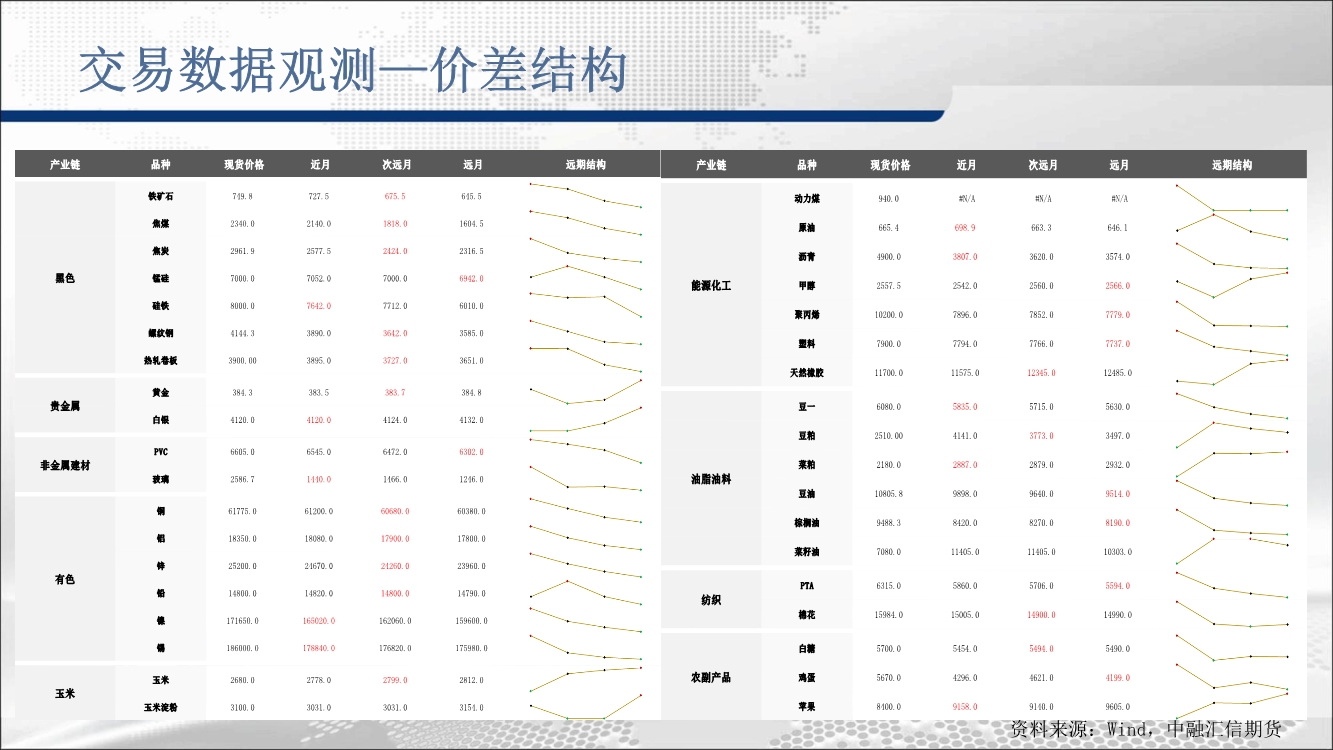Click the 玉米淀粉 far-month value 3154.0
The height and width of the screenshot is (750, 1333).
(x=472, y=707)
